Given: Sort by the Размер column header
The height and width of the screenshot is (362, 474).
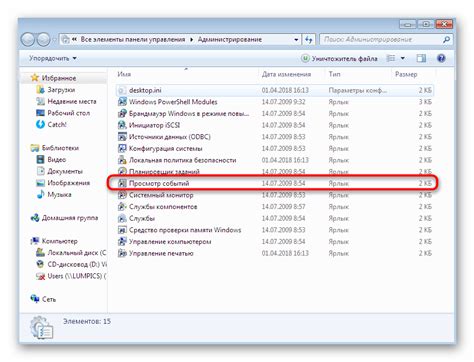Looking at the screenshot, I should (406, 74).
